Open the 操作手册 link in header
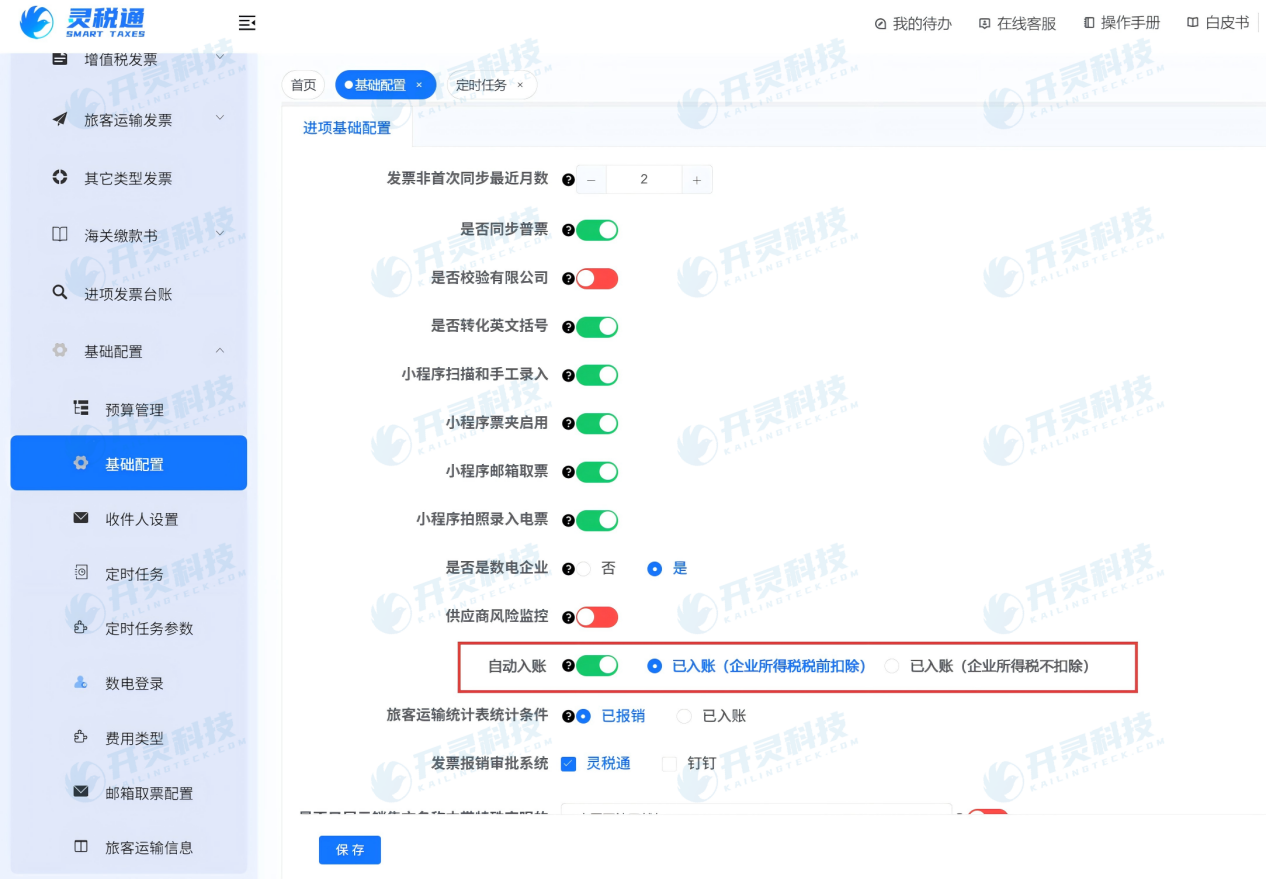 1122,23
